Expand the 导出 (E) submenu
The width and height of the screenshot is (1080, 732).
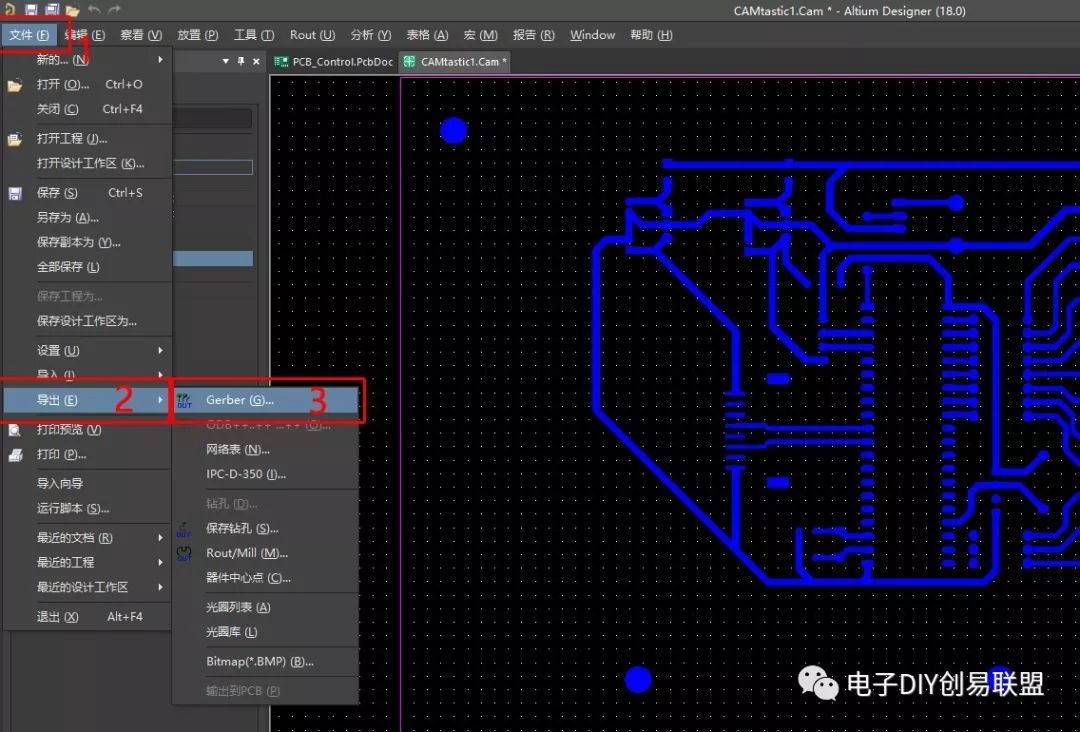click(x=87, y=400)
